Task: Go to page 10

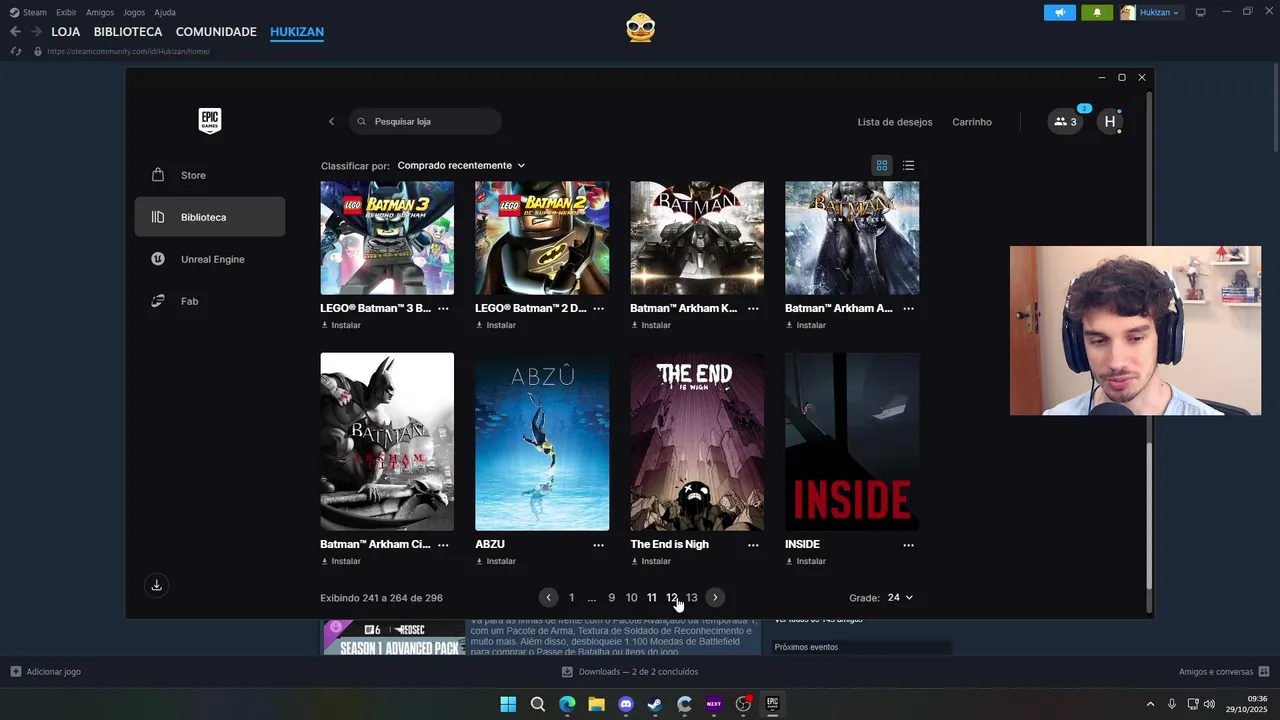Action: 632,598
